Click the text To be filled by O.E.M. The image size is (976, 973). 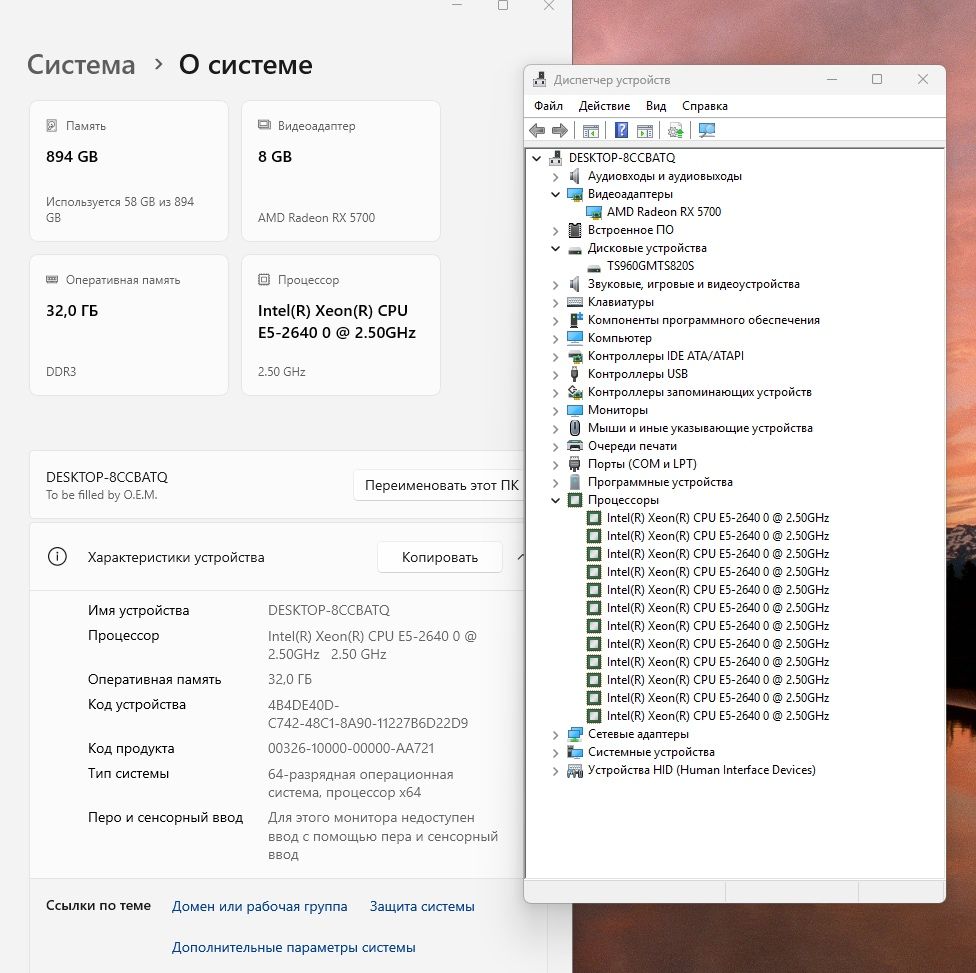[101, 495]
